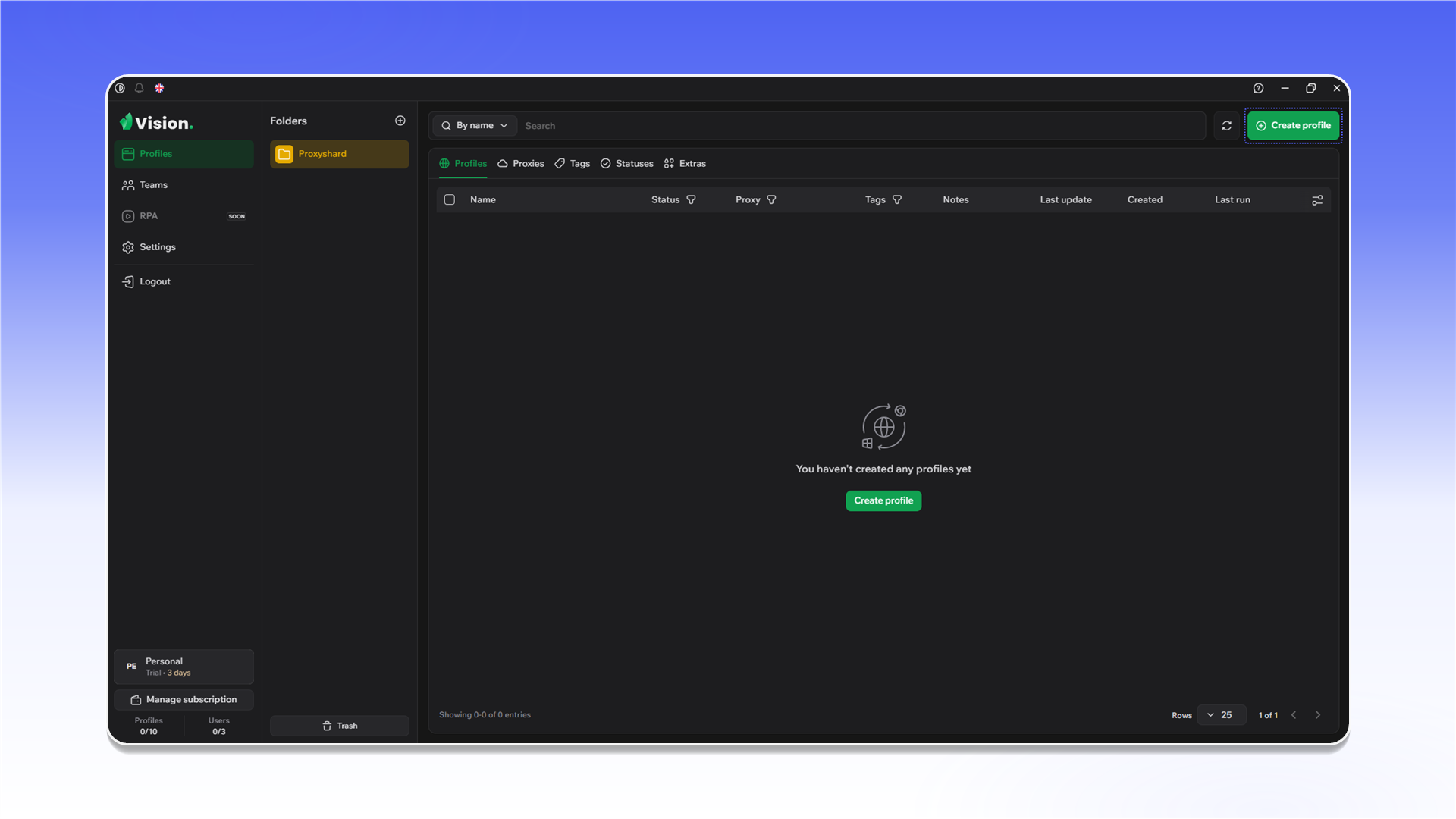Click Logout in the sidebar
This screenshot has height=819, width=1456.
click(x=184, y=281)
